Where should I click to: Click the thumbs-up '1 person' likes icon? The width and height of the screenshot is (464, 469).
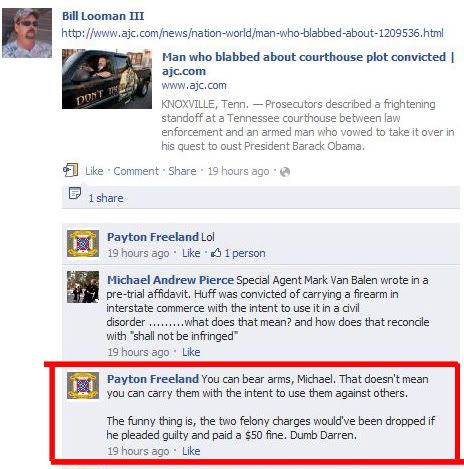[216, 253]
